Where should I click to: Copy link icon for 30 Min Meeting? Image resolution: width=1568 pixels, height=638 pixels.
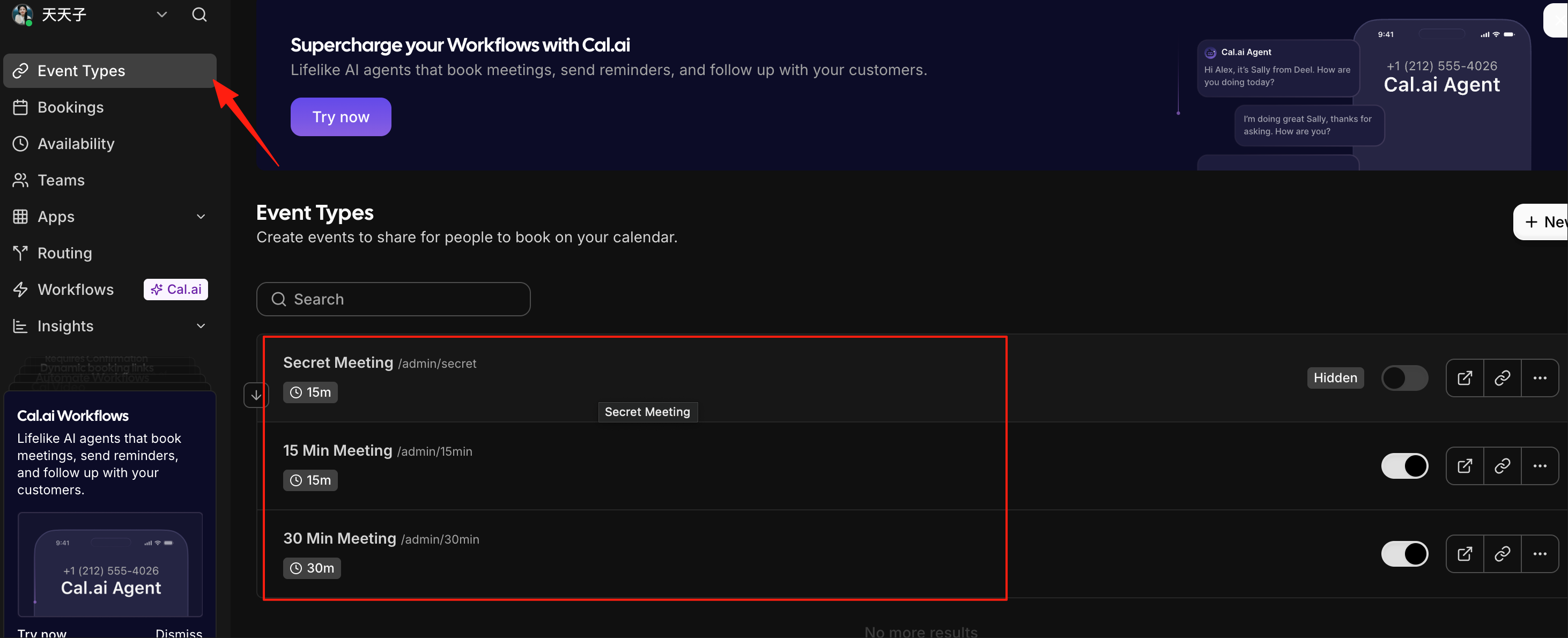pos(1502,554)
